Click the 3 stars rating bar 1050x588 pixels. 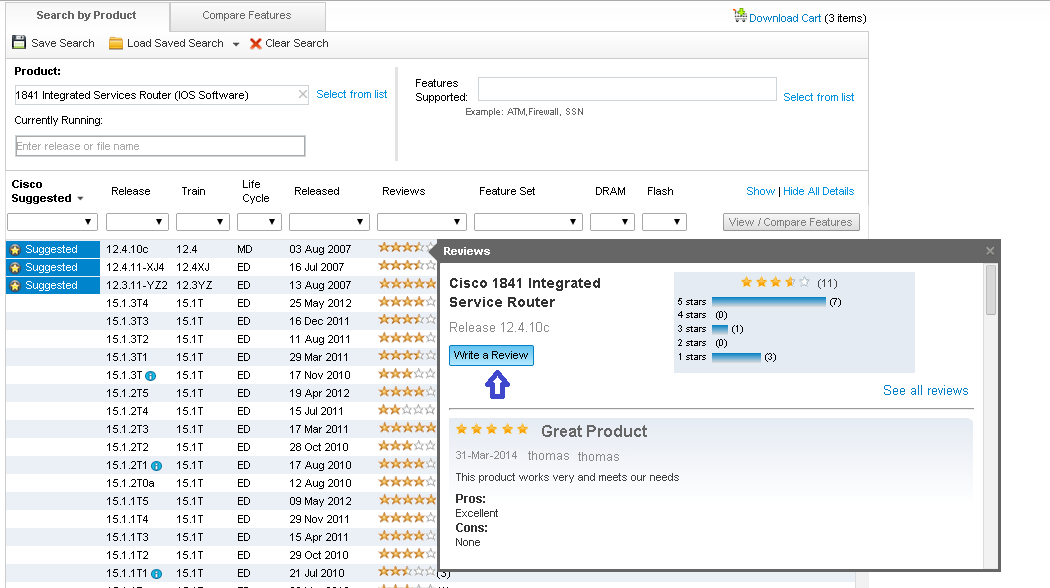click(x=720, y=329)
